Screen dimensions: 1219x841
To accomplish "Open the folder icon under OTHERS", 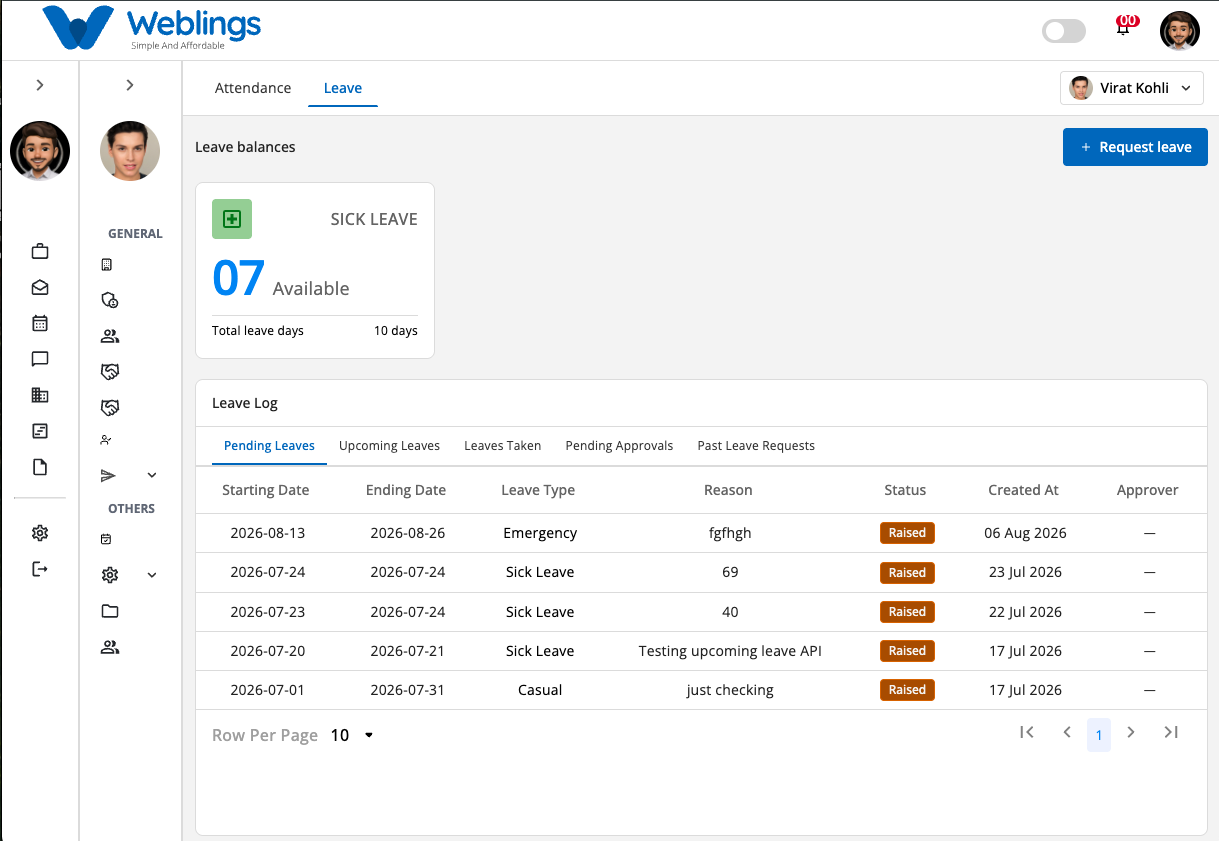I will pos(110,611).
